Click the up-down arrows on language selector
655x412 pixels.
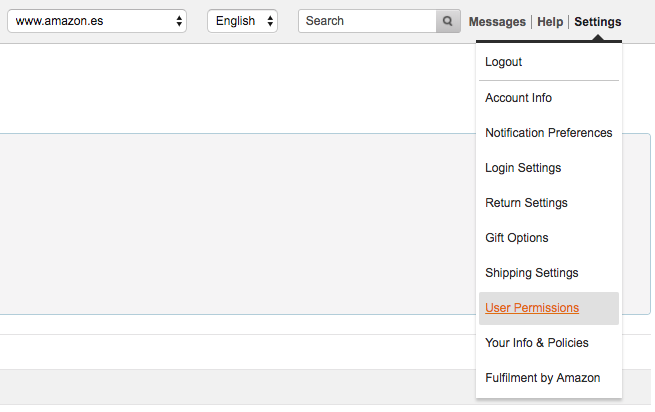pos(270,21)
